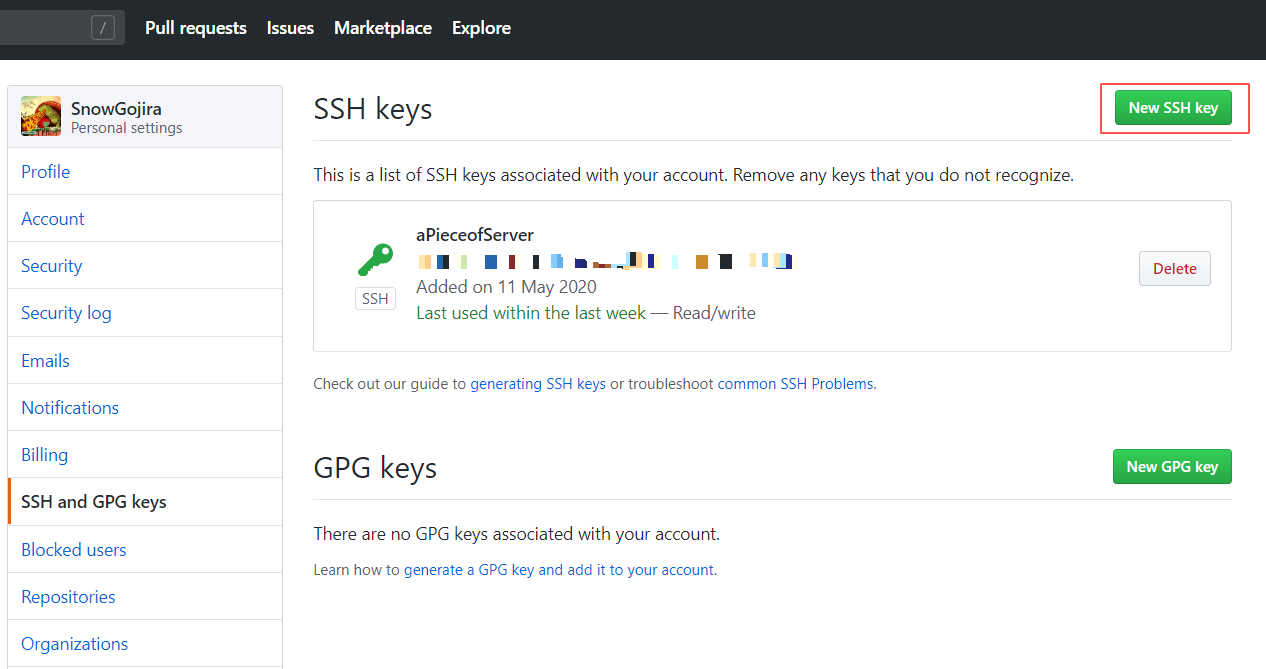Select Emails in the sidebar
This screenshot has height=669, width=1266.
[46, 361]
